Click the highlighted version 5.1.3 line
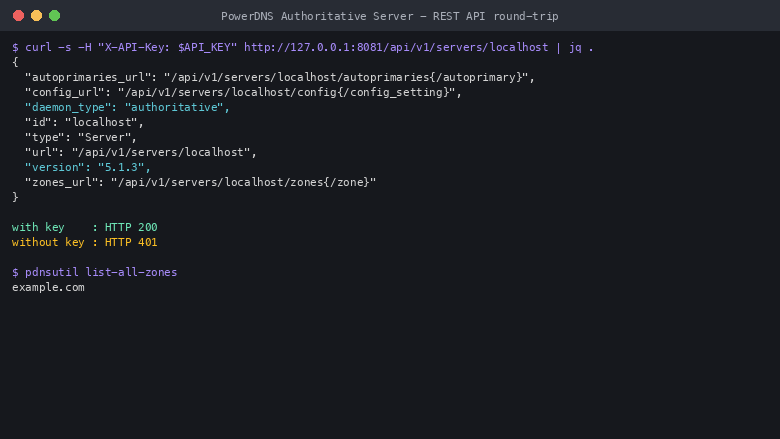This screenshot has height=439, width=780. click(88, 168)
